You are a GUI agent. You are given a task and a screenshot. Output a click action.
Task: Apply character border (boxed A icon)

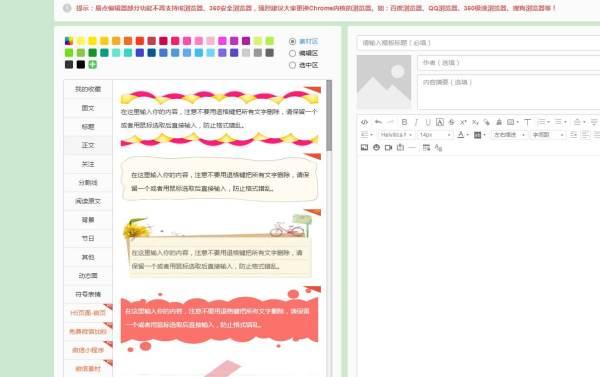440,122
